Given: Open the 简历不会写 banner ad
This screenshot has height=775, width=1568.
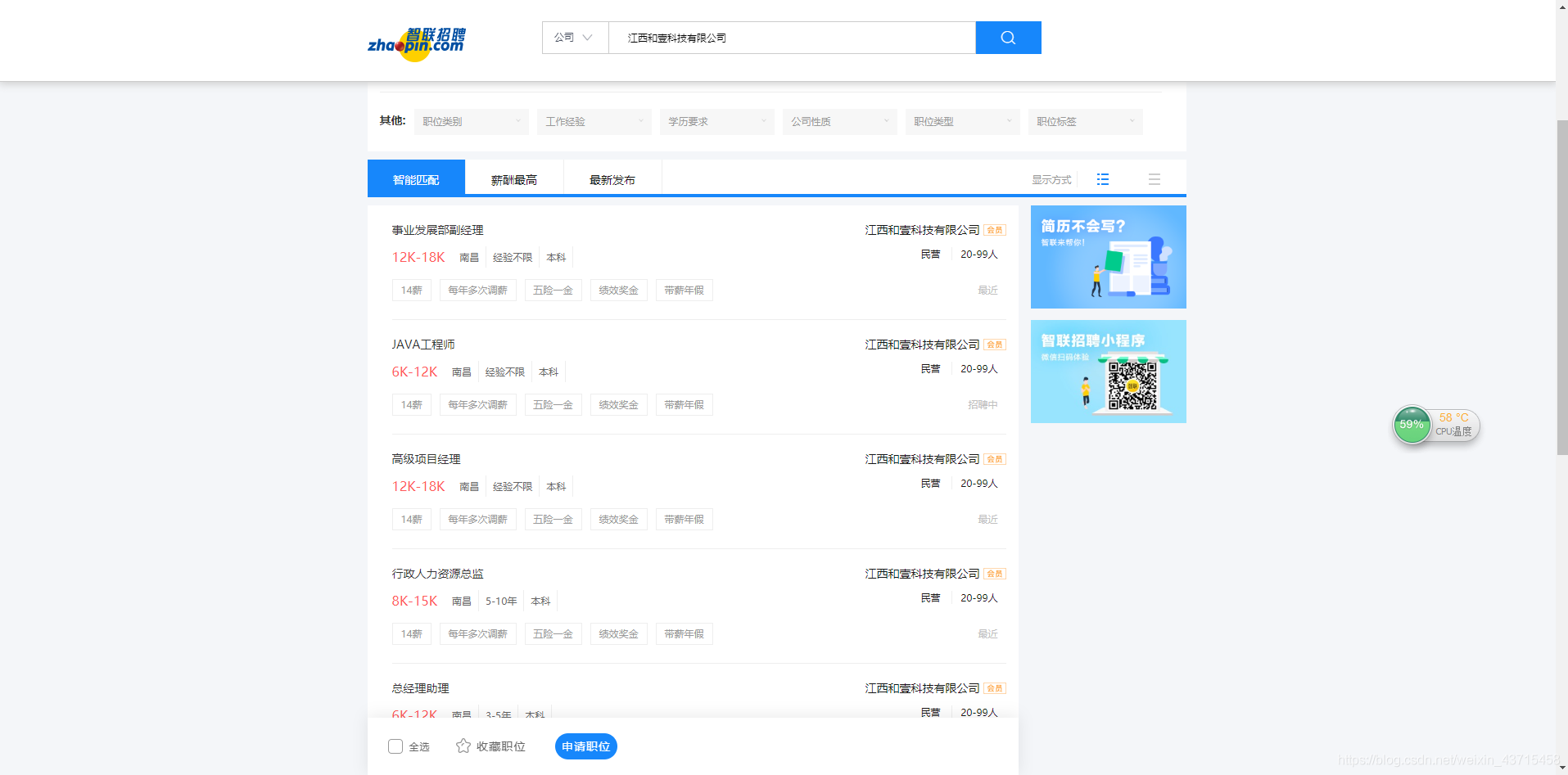Looking at the screenshot, I should click(x=1109, y=257).
